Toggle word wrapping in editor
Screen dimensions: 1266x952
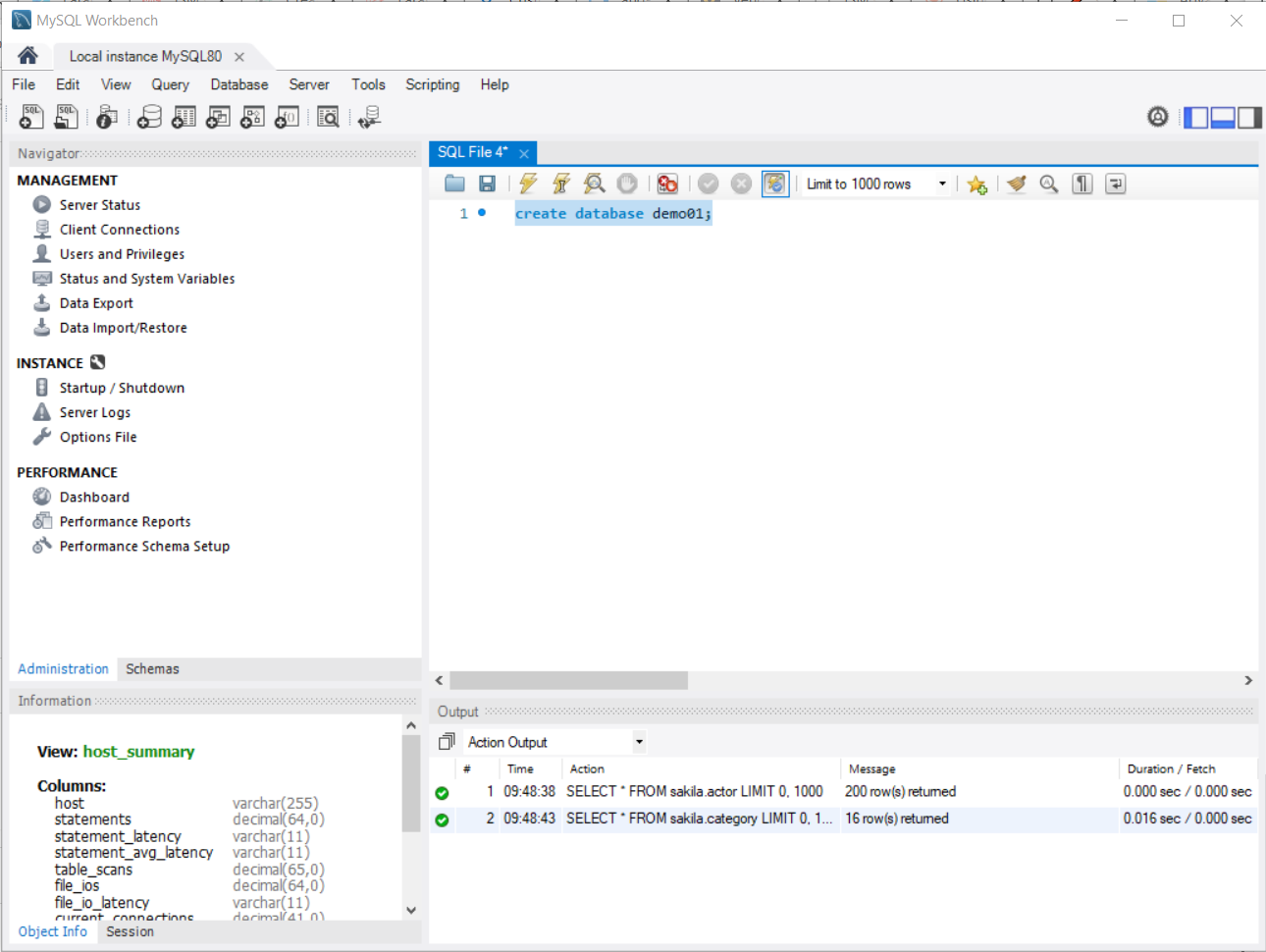coord(1116,184)
